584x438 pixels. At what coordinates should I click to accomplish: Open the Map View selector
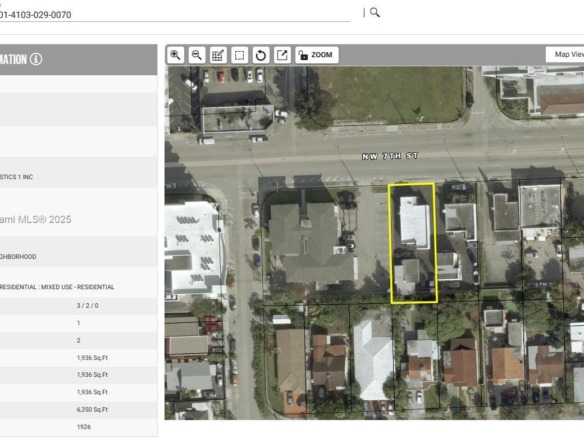tap(565, 54)
